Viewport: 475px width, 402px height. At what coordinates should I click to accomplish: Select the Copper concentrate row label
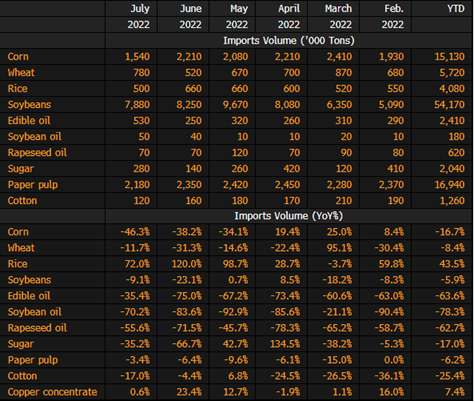(52, 392)
